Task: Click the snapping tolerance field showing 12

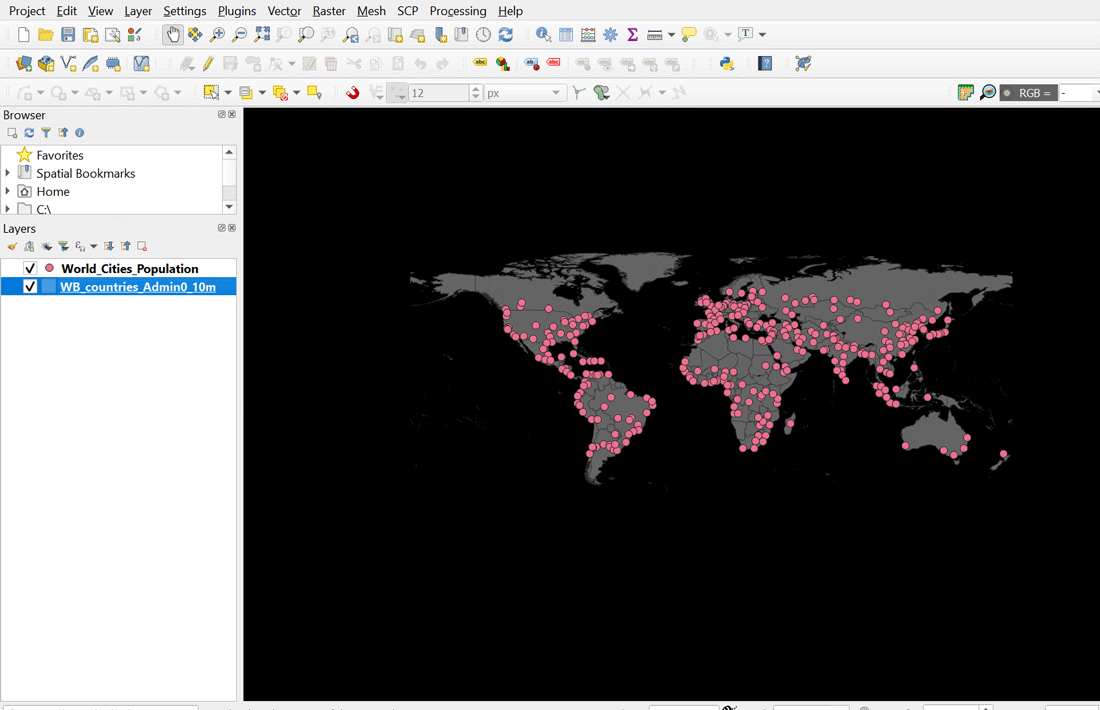Action: 438,93
